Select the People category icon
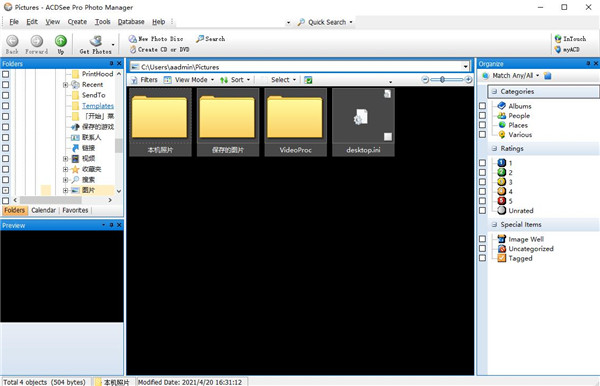 pyautogui.click(x=502, y=115)
